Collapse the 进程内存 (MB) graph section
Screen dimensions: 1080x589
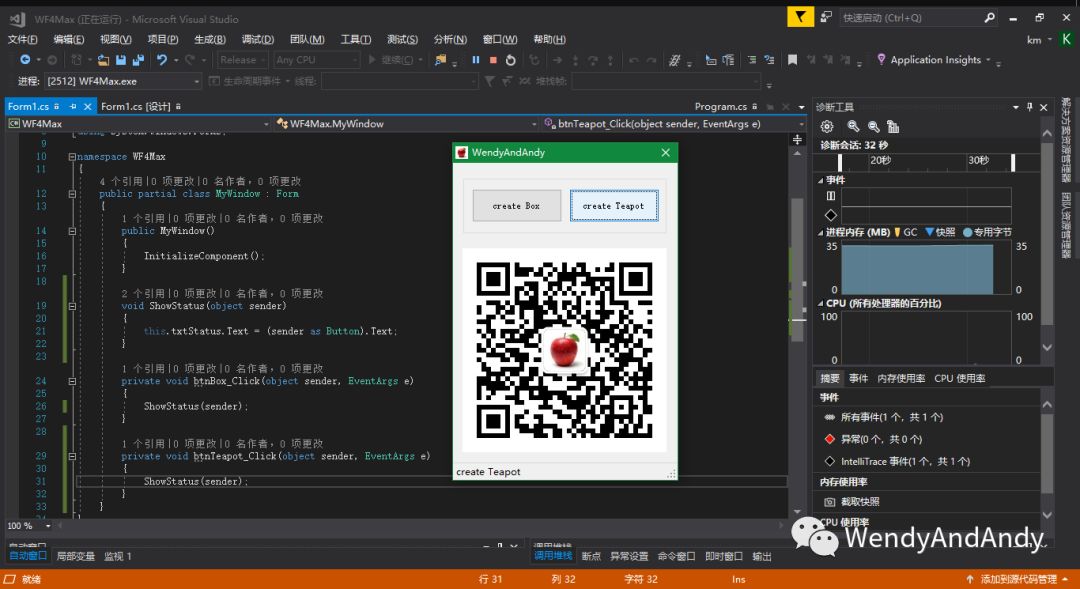pyautogui.click(x=820, y=232)
